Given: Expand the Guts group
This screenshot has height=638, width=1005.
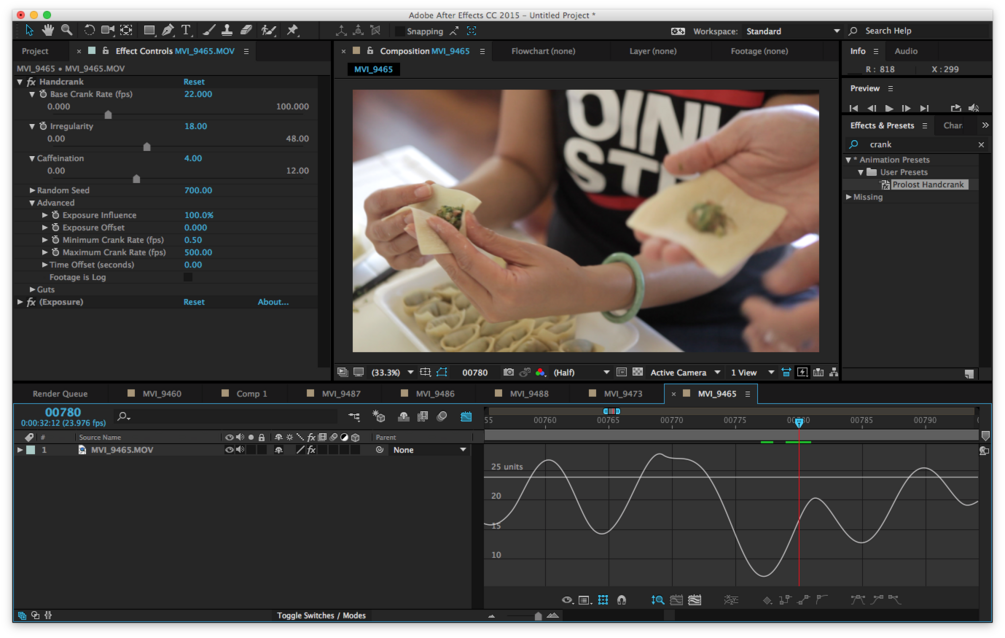Looking at the screenshot, I should pyautogui.click(x=32, y=290).
